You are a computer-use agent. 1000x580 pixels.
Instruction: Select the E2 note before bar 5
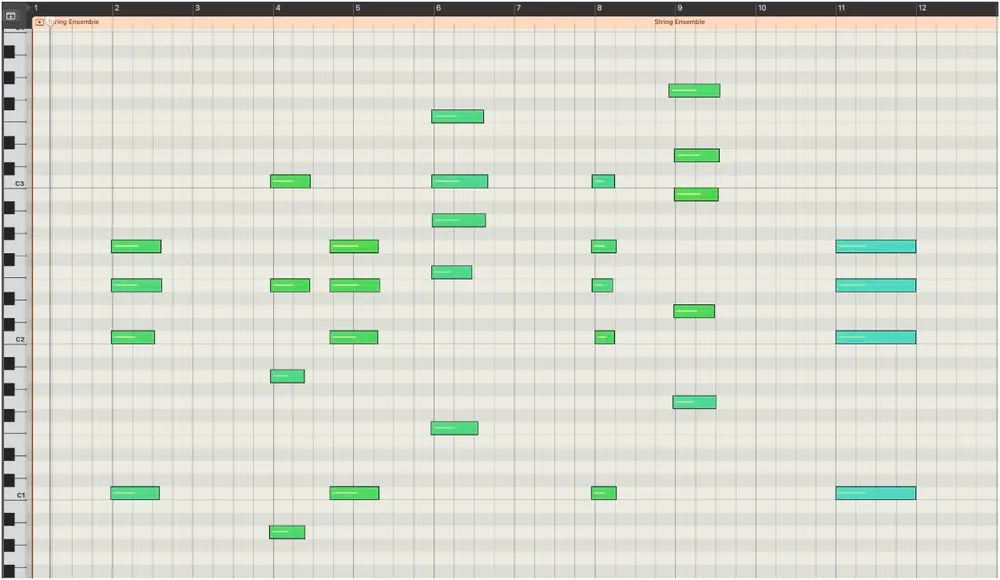point(355,285)
